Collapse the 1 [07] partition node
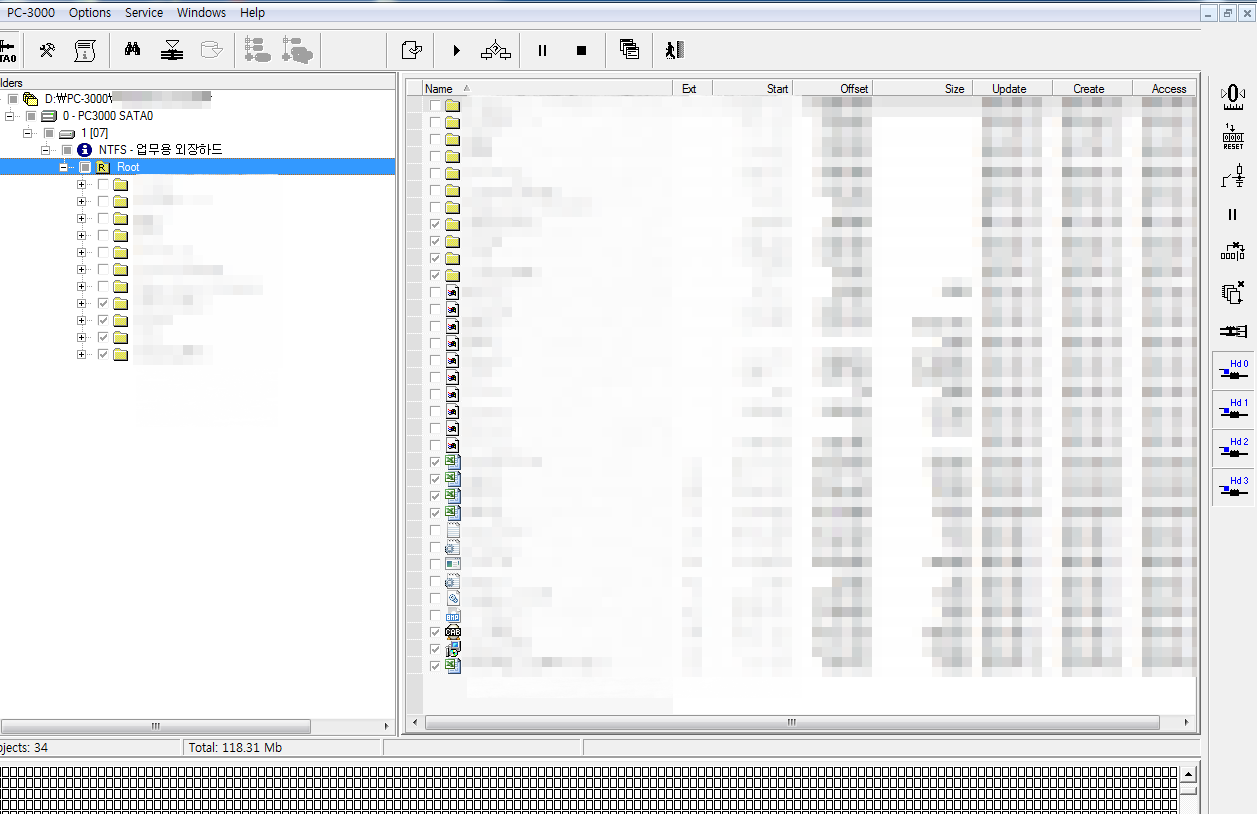1257x814 pixels. (x=27, y=133)
